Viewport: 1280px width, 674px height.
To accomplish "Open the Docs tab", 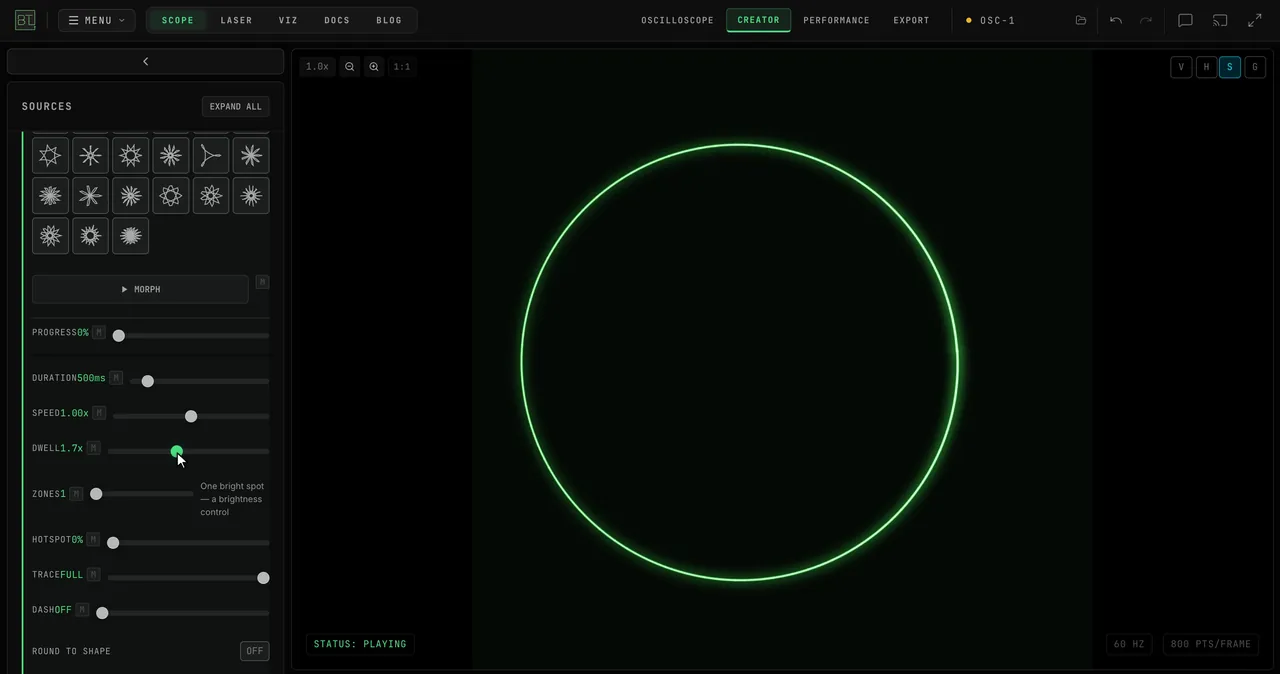I will pos(337,20).
